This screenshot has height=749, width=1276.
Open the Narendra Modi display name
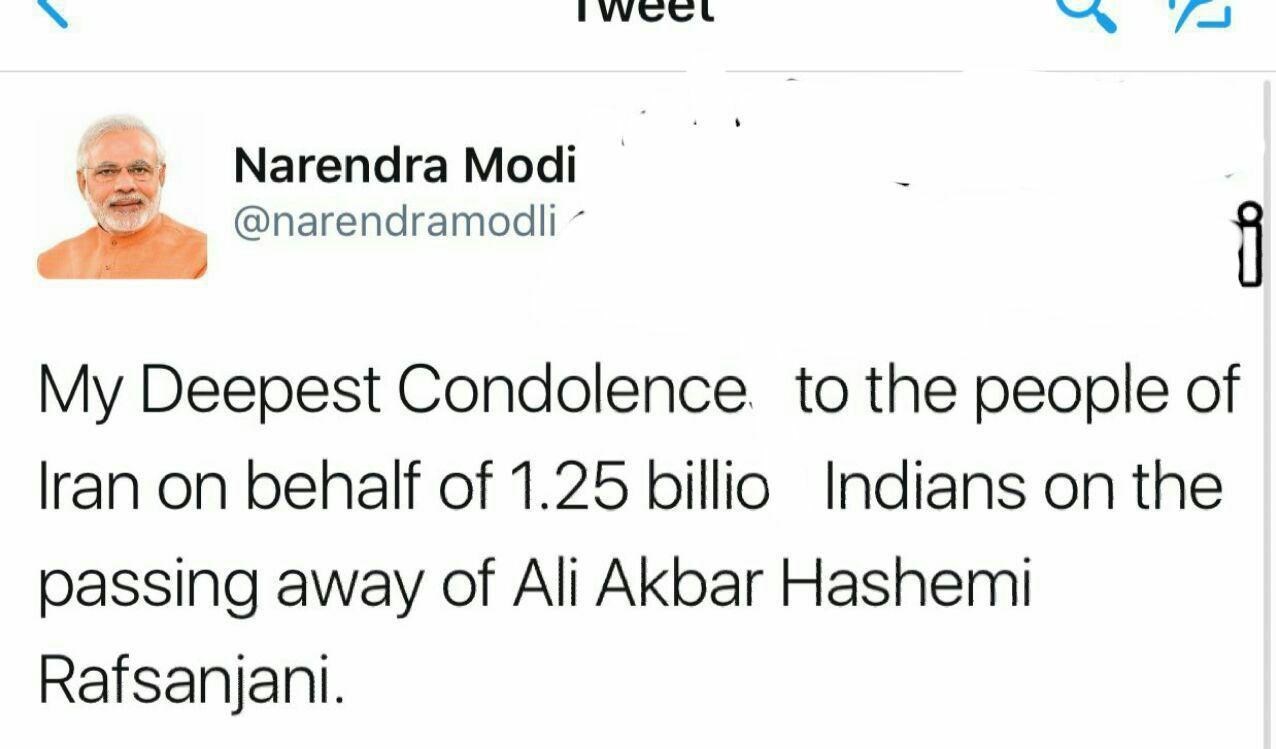pos(405,165)
